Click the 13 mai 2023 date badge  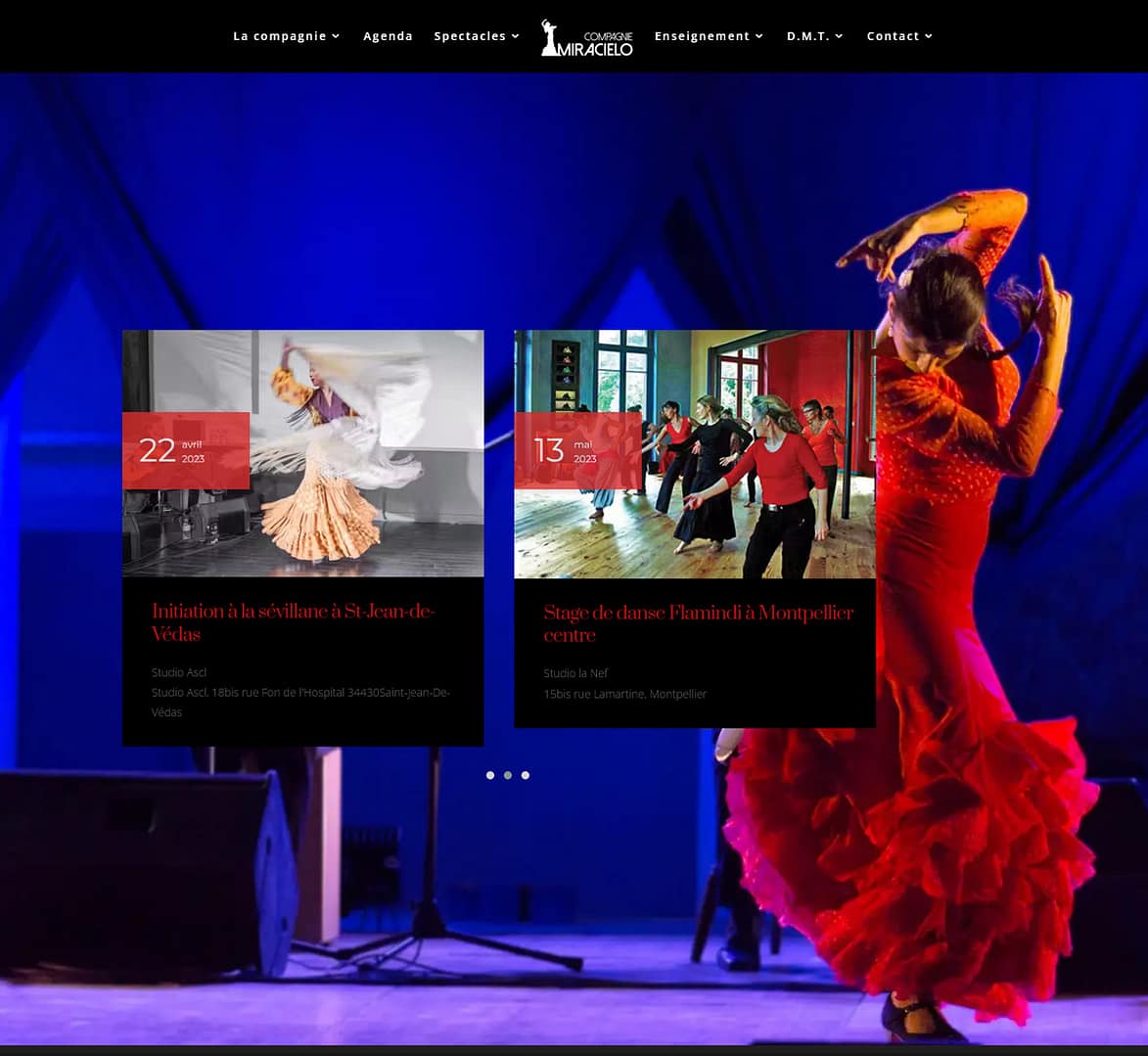[576, 450]
